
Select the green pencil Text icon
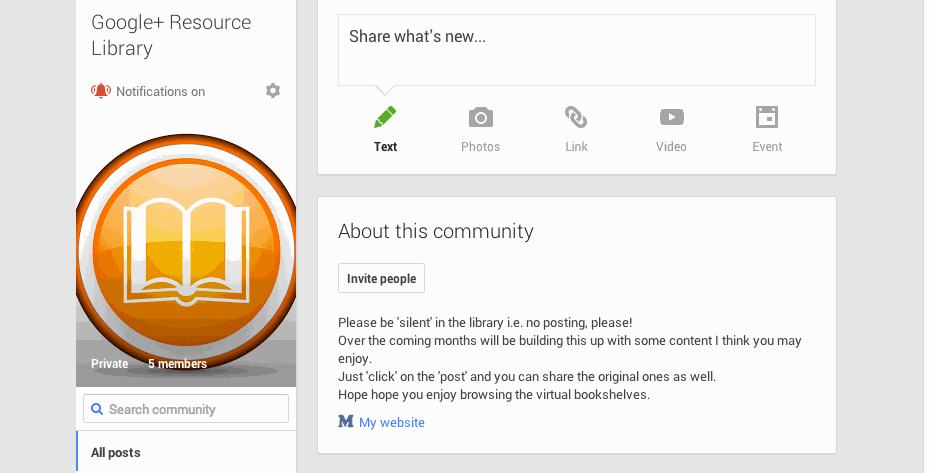pos(385,117)
